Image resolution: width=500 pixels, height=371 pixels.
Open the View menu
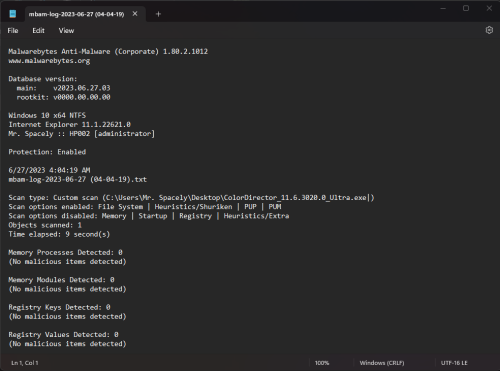click(66, 31)
